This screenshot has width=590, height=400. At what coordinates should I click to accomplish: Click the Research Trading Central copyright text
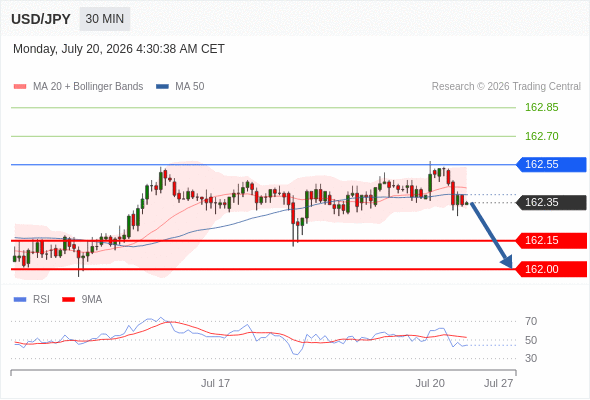[506, 87]
